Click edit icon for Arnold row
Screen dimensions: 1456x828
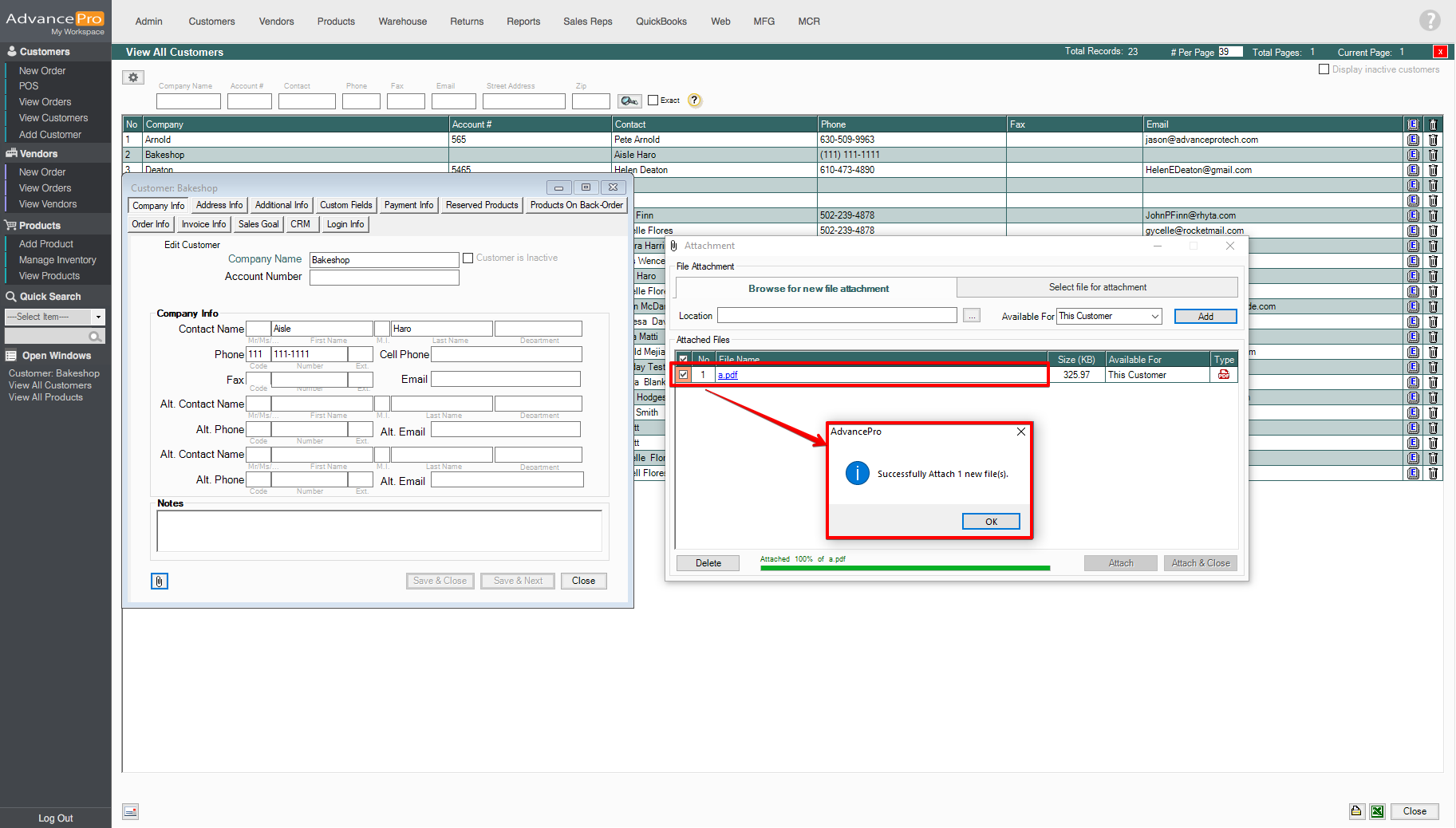(1413, 140)
